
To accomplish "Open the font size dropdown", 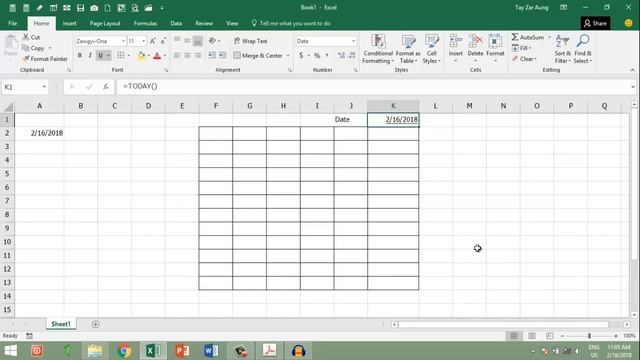I will click(x=143, y=41).
